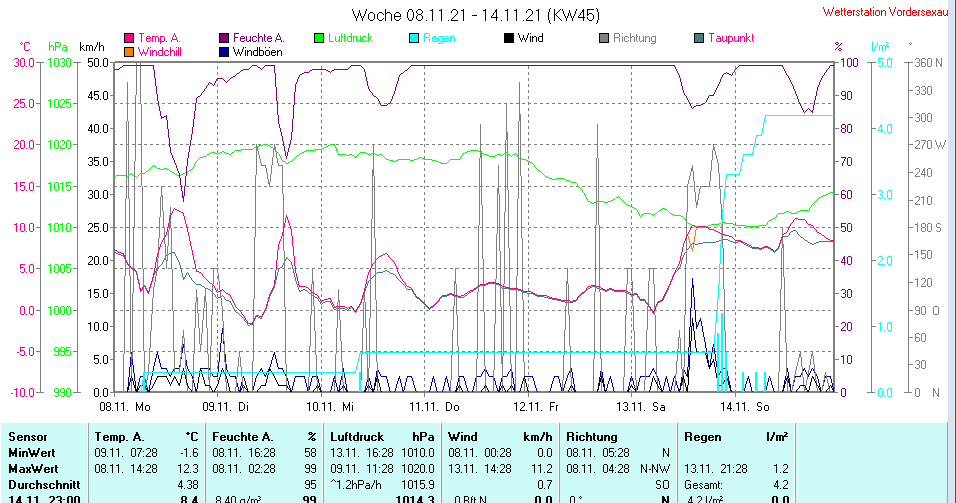
Task: Click the pink Temp. A. legend swatch
Action: 129,38
